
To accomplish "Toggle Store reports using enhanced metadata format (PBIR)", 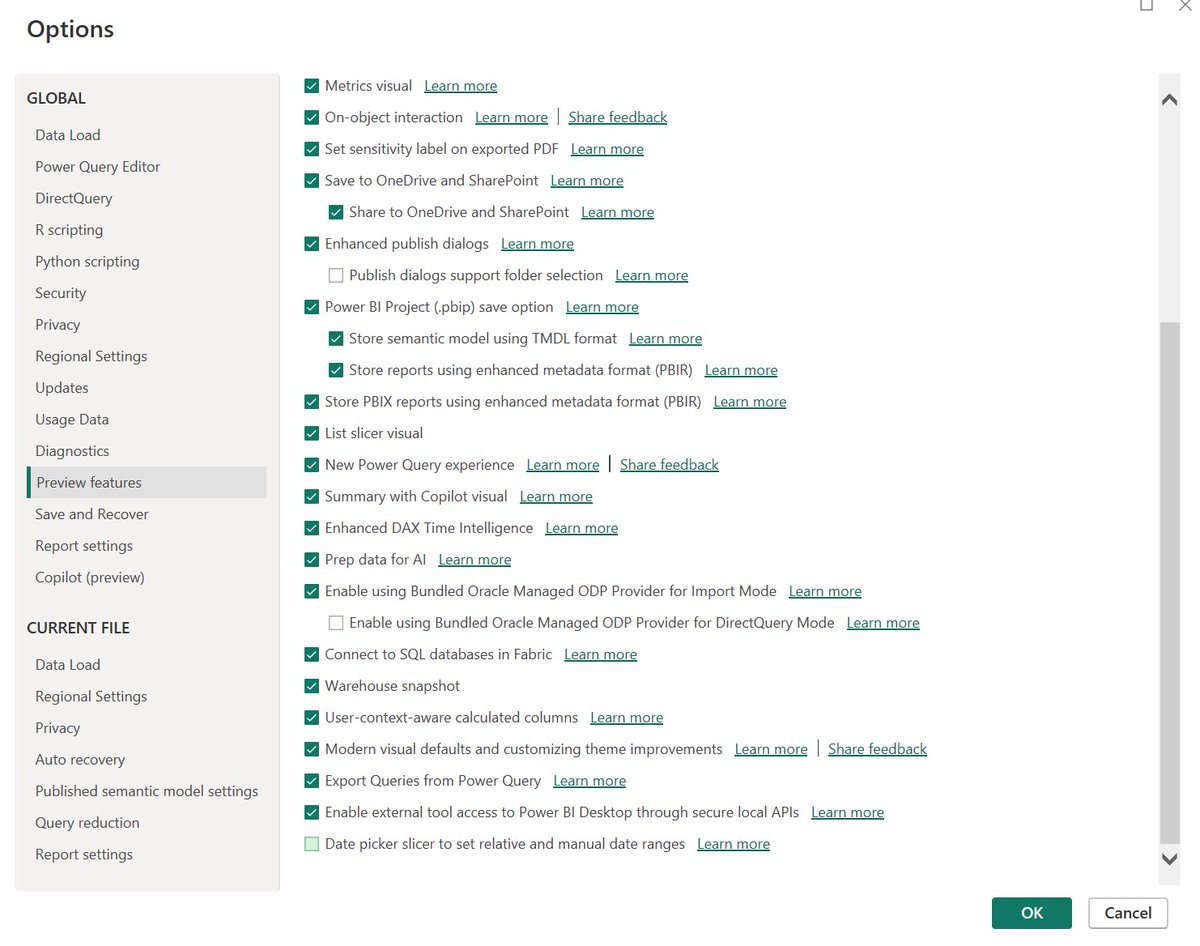I will click(x=336, y=370).
